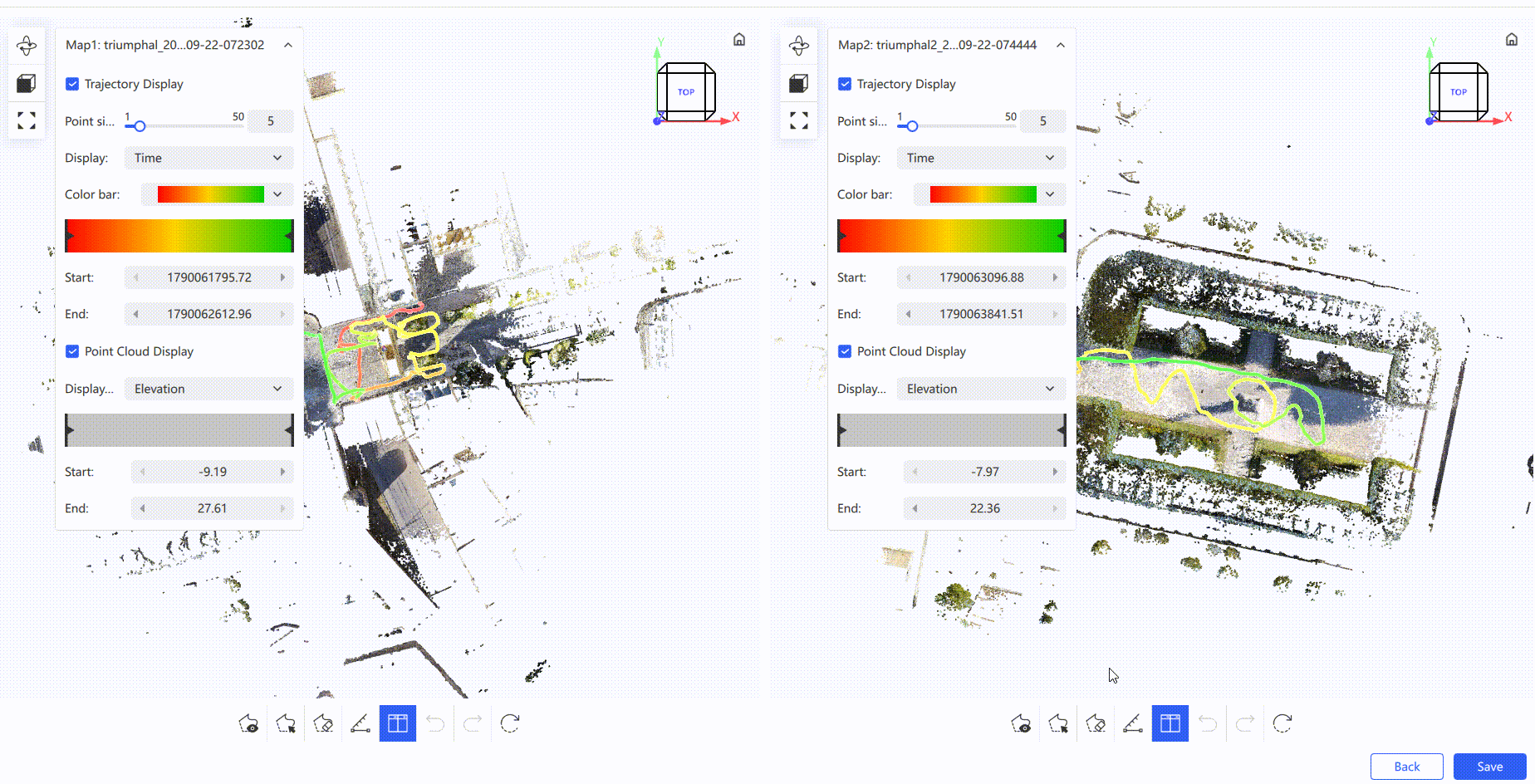Image resolution: width=1535 pixels, height=784 pixels.
Task: Uncheck Map2 Point Cloud Display checkbox
Action: (845, 351)
